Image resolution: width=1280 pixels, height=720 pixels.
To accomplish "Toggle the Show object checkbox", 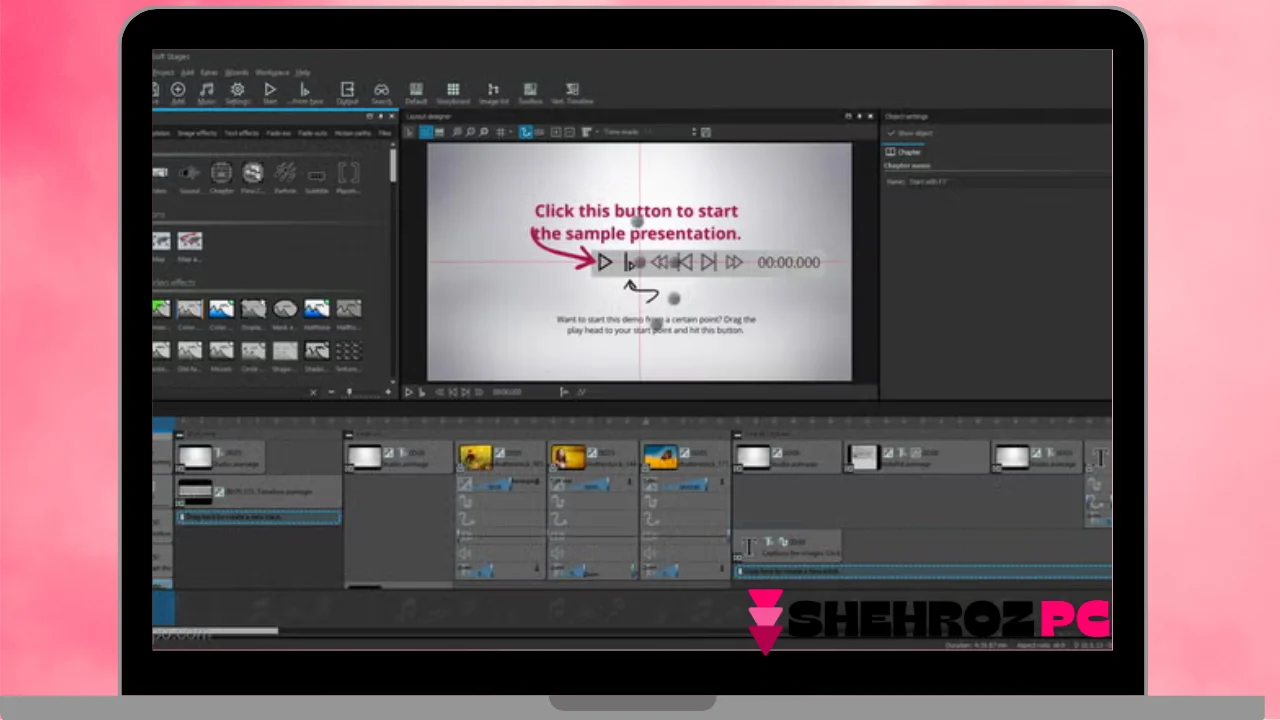I will point(891,133).
